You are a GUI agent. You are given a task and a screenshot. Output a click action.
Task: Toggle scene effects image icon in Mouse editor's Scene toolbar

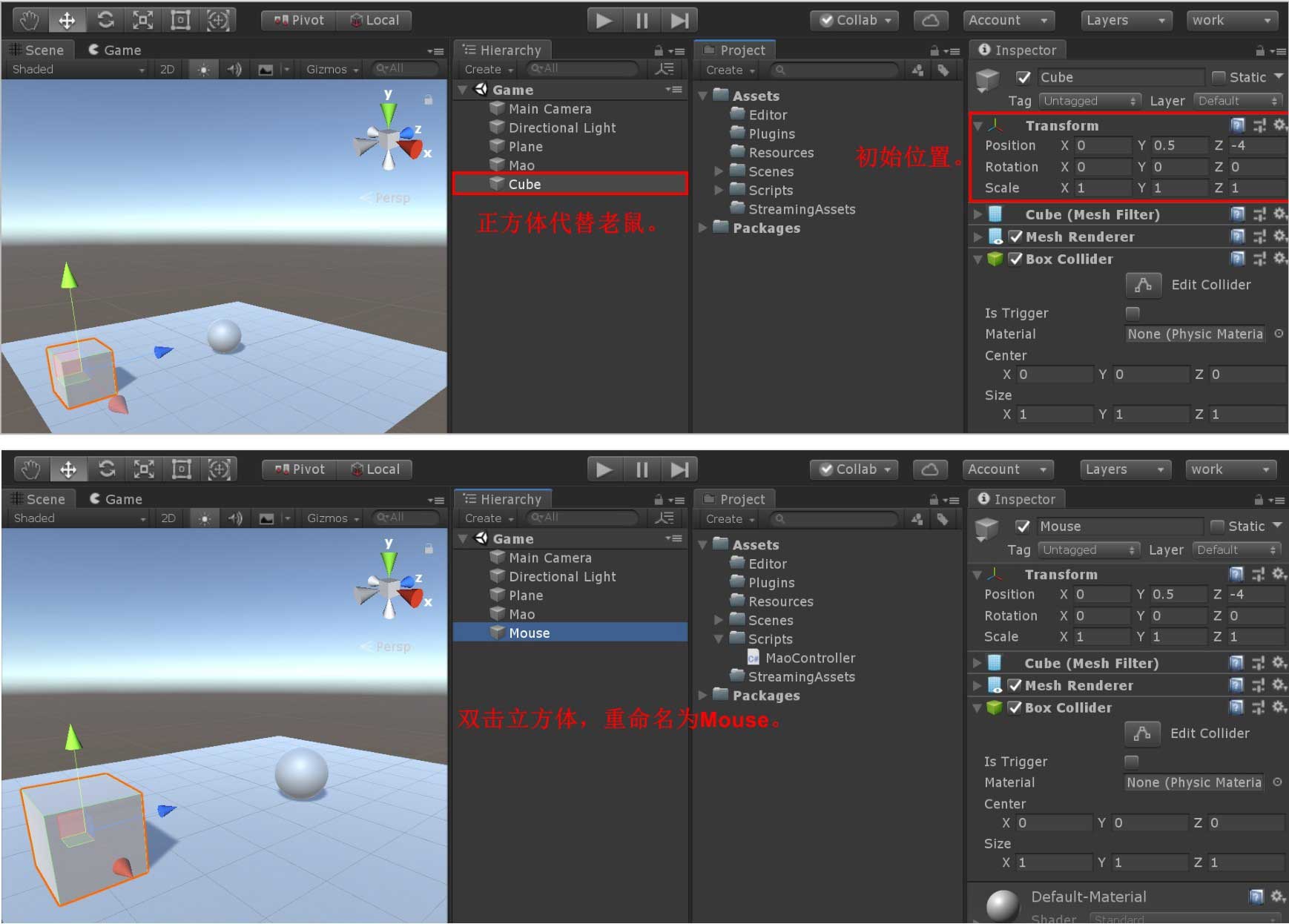coord(266,518)
